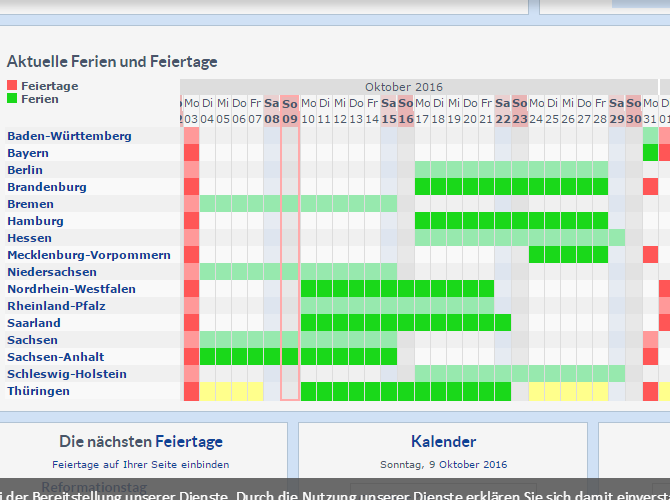Image resolution: width=670 pixels, height=500 pixels.
Task: Click the So 09 day header
Action: pos(290,111)
